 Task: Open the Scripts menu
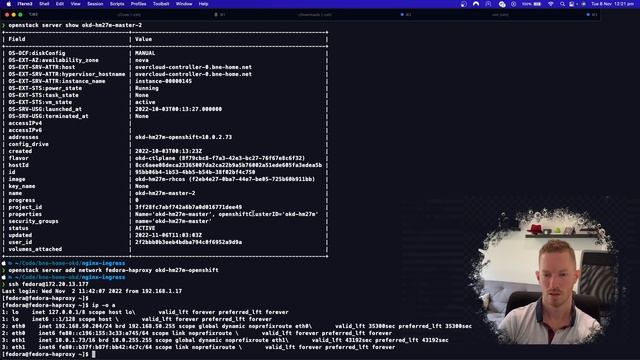tap(117, 4)
